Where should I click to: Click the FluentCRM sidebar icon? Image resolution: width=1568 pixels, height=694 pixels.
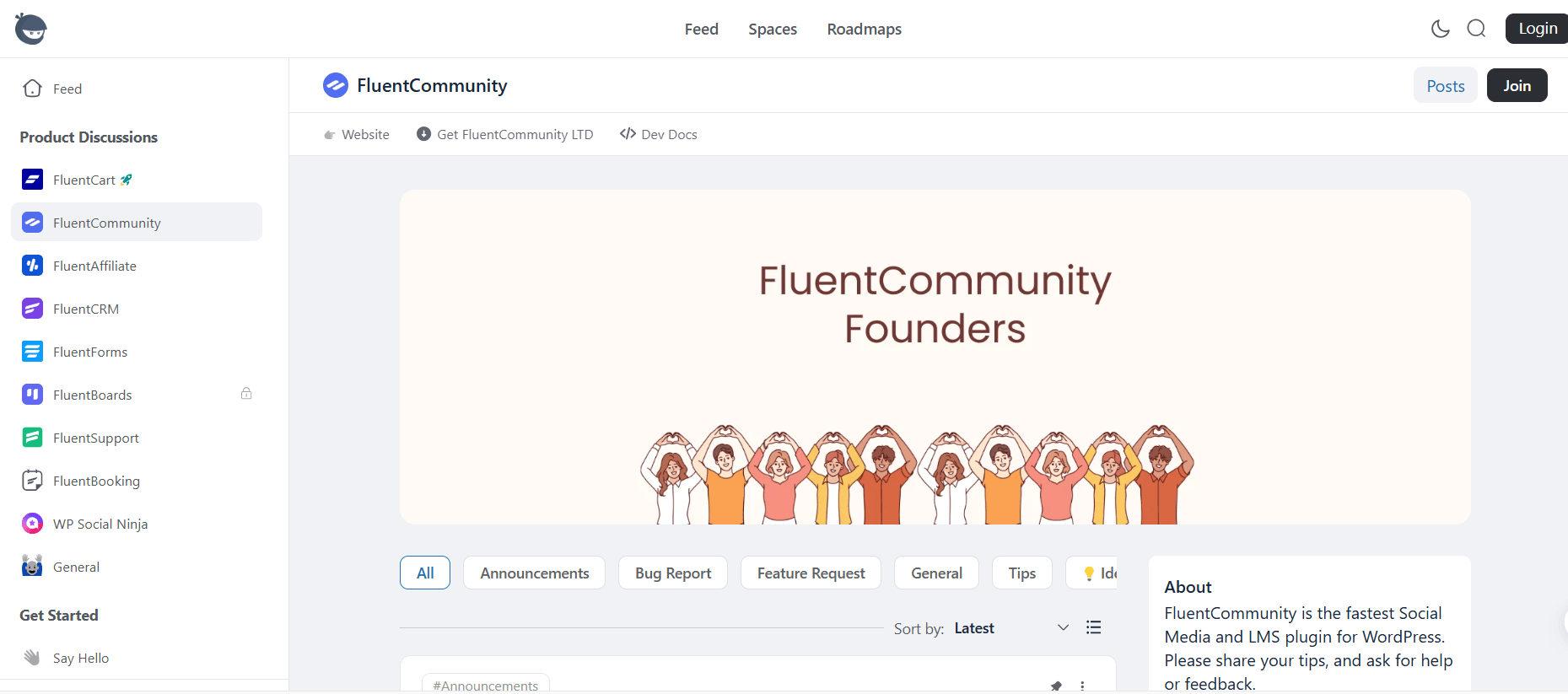(x=32, y=308)
